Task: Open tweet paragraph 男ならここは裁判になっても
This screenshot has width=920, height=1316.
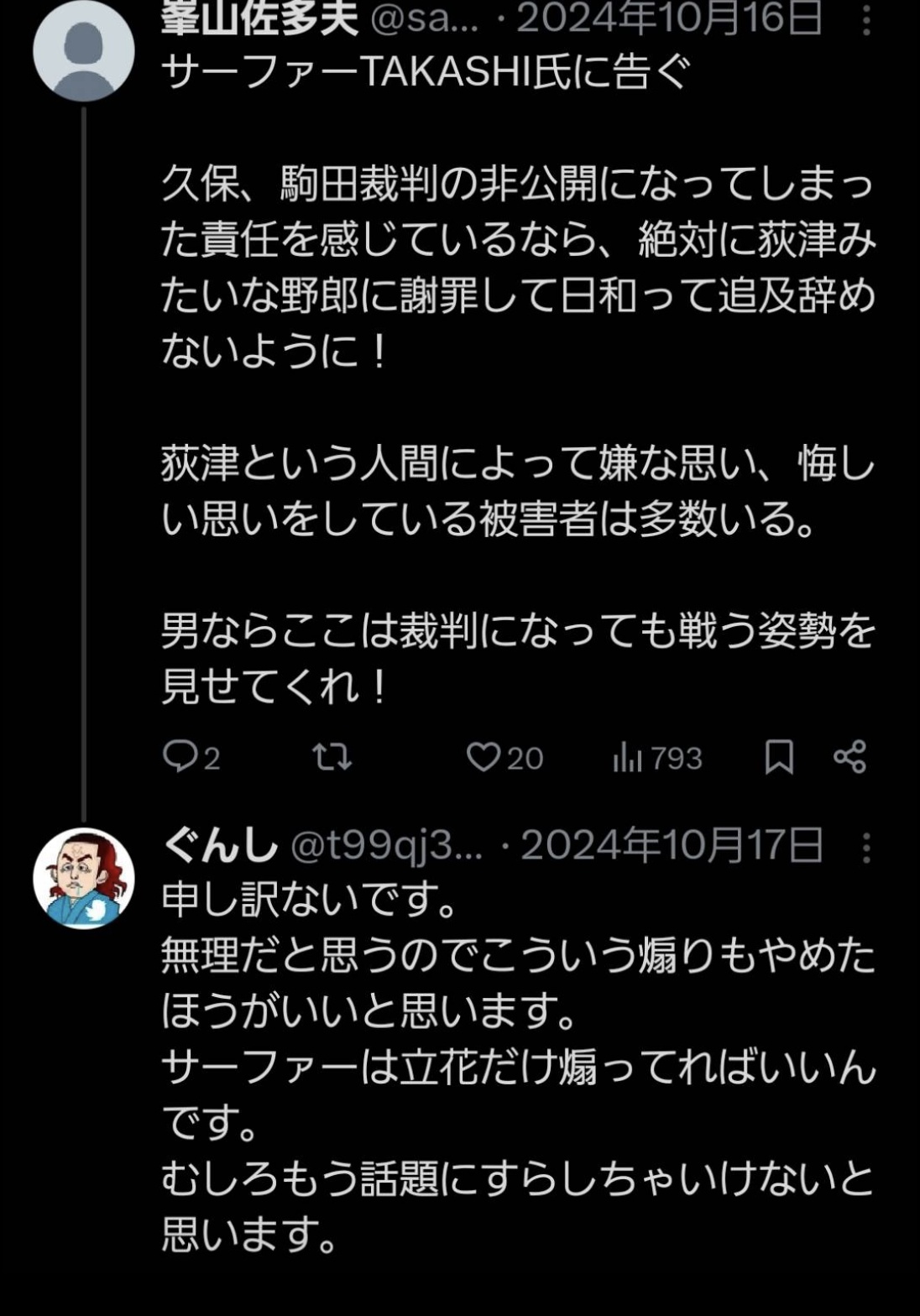Action: (x=519, y=659)
